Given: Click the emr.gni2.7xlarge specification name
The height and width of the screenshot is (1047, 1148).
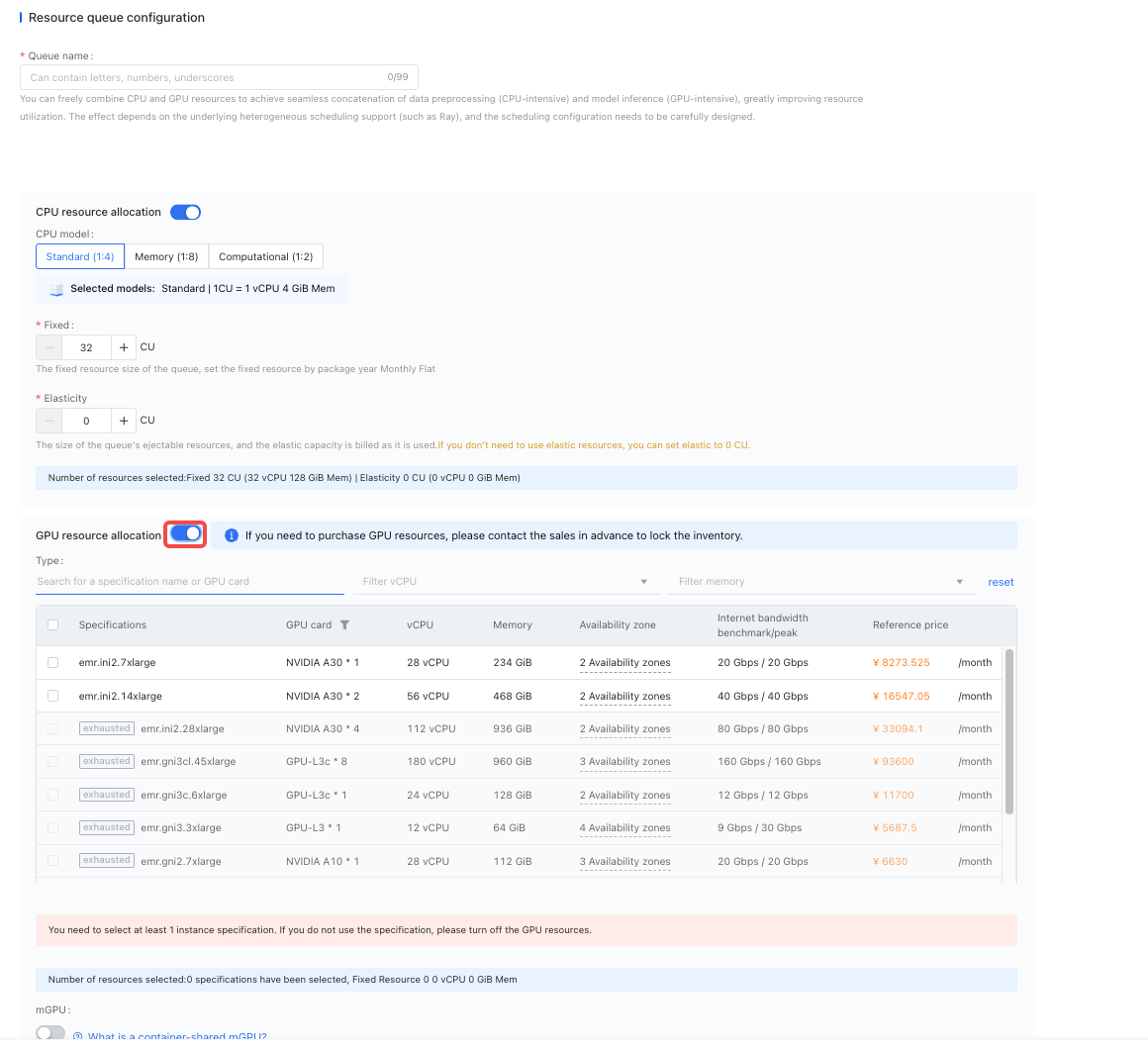Looking at the screenshot, I should coord(181,862).
